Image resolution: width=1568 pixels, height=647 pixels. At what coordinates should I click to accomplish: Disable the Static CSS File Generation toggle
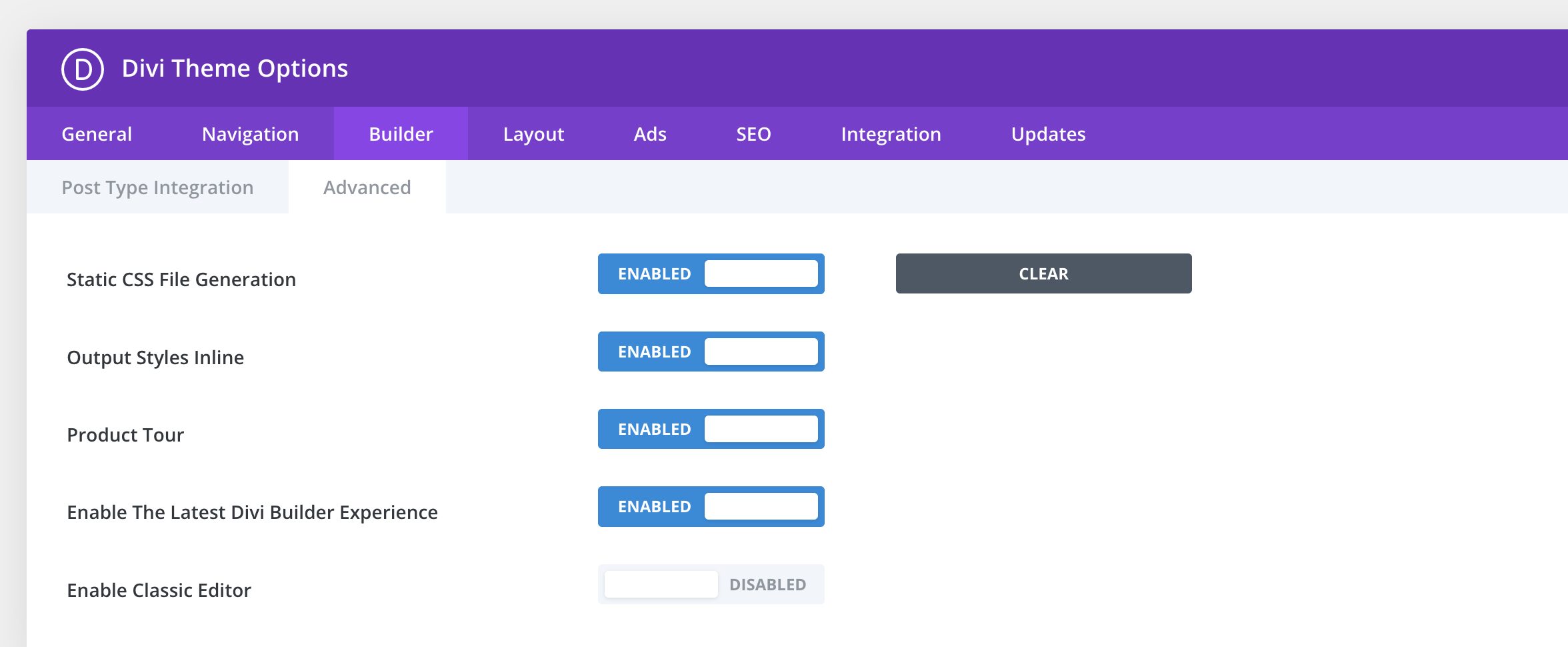(711, 273)
